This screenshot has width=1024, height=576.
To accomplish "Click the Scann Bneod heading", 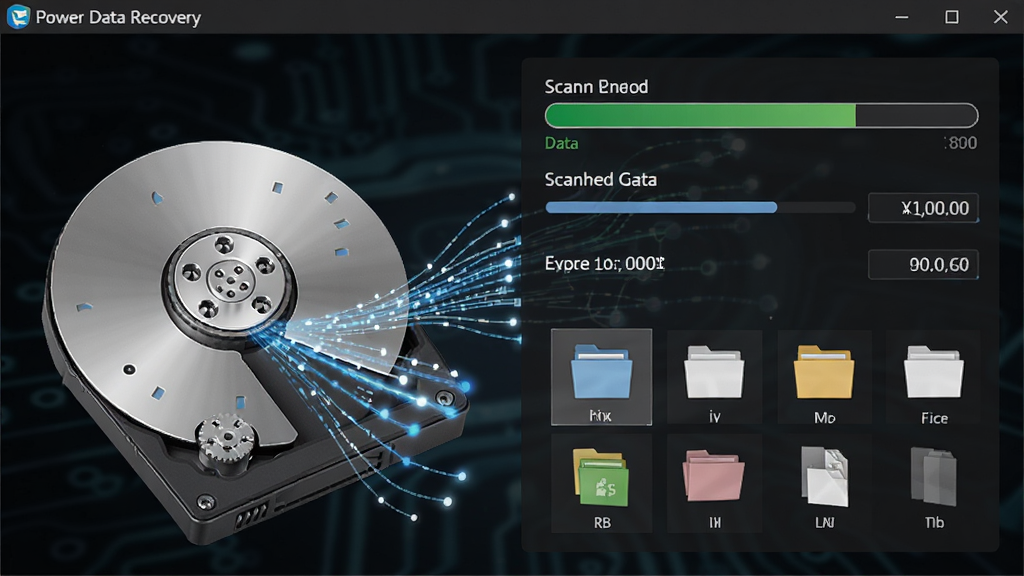I will point(596,86).
